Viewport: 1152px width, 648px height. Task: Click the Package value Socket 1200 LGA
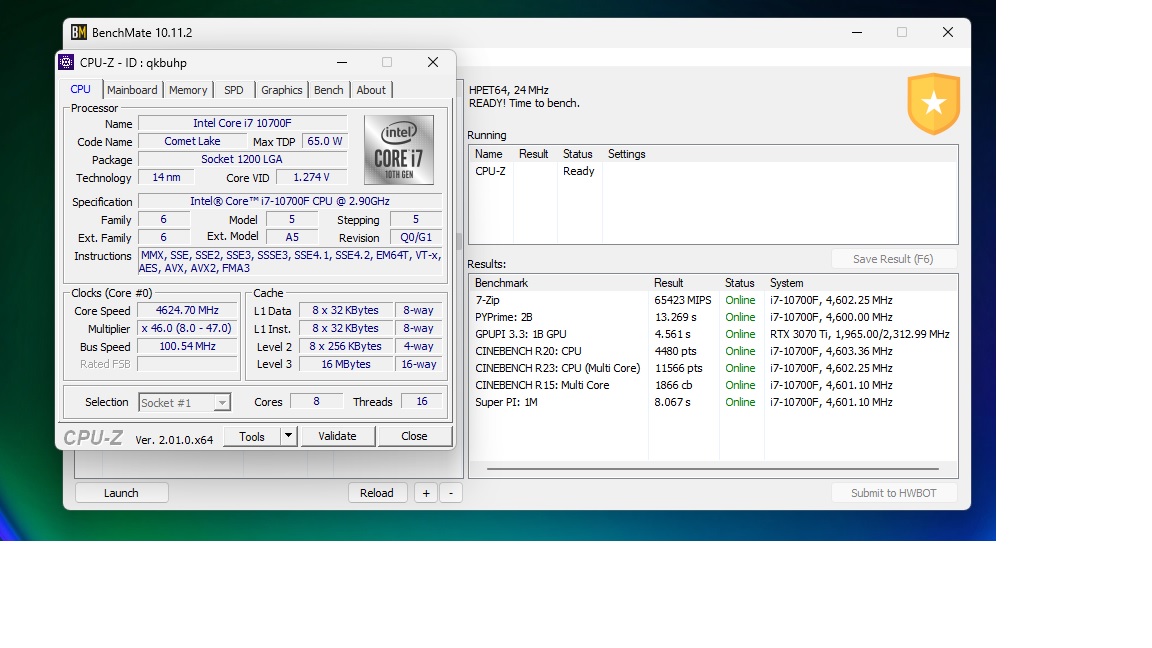click(x=242, y=159)
